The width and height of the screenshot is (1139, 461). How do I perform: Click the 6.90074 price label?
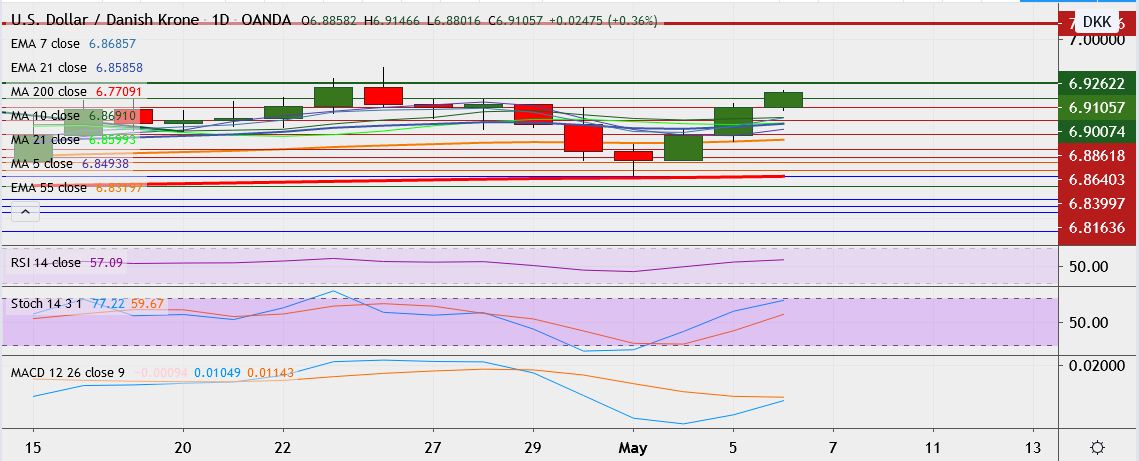(1097, 131)
